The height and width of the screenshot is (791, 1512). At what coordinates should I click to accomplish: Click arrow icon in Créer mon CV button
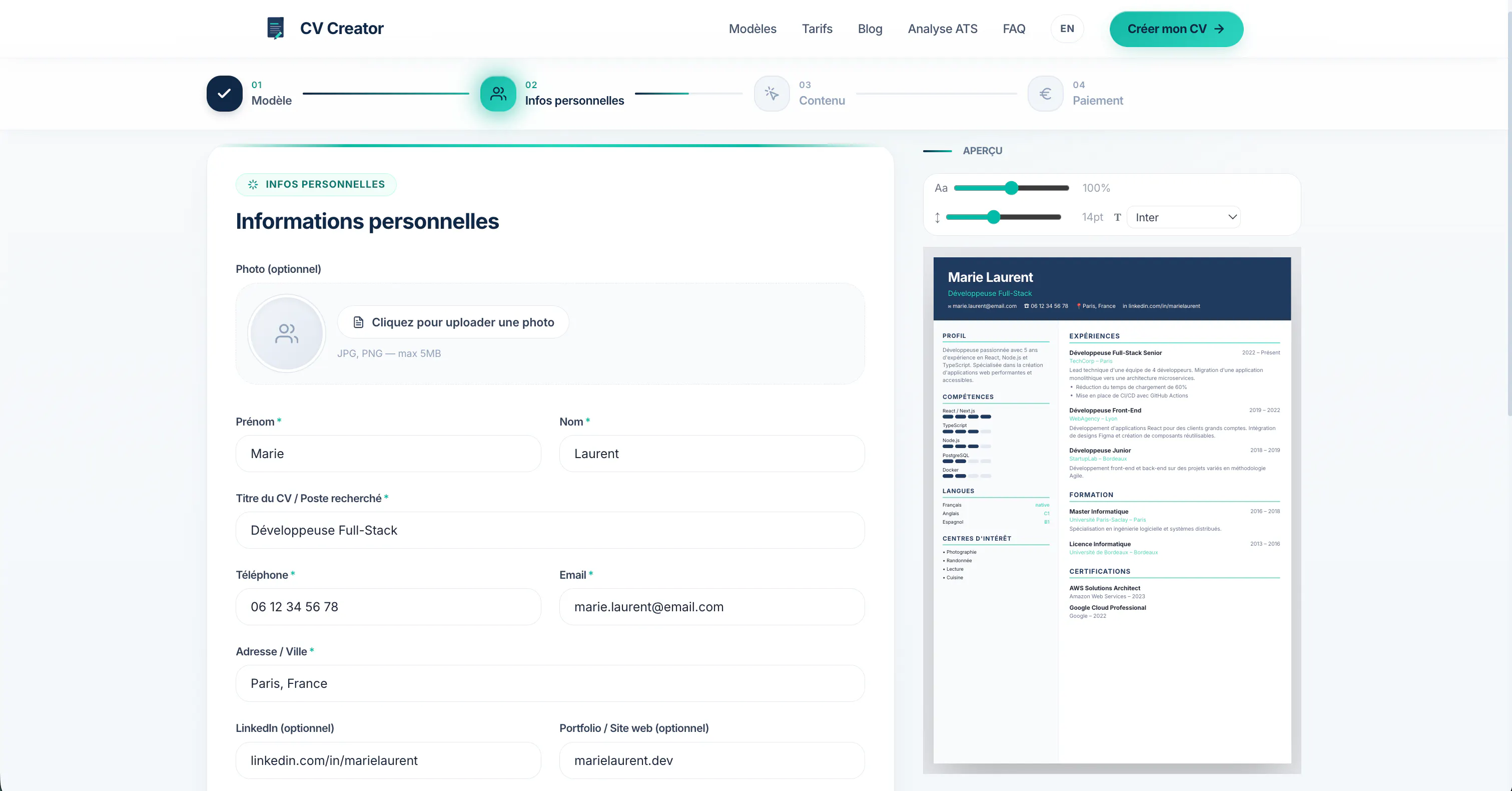1219,29
